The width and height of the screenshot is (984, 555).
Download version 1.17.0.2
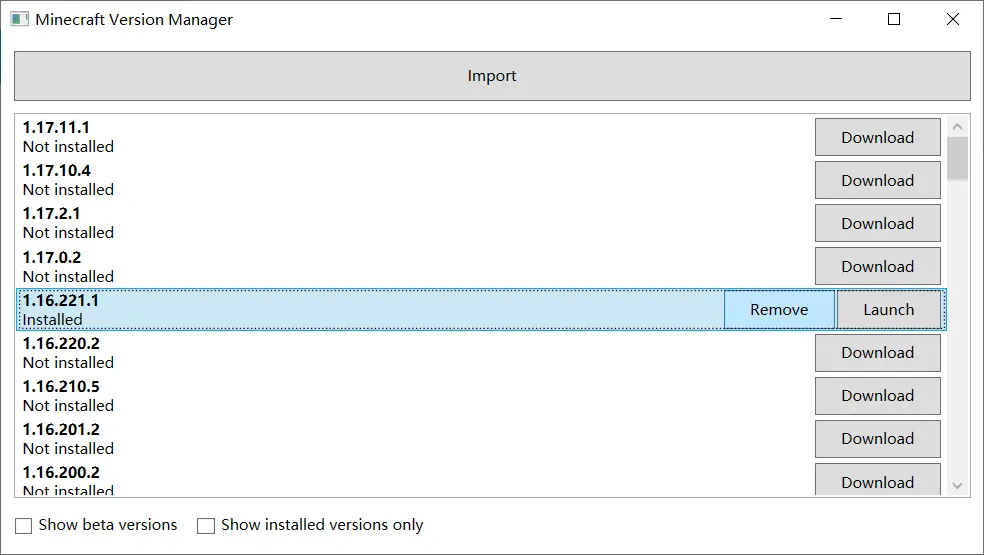pyautogui.click(x=877, y=267)
